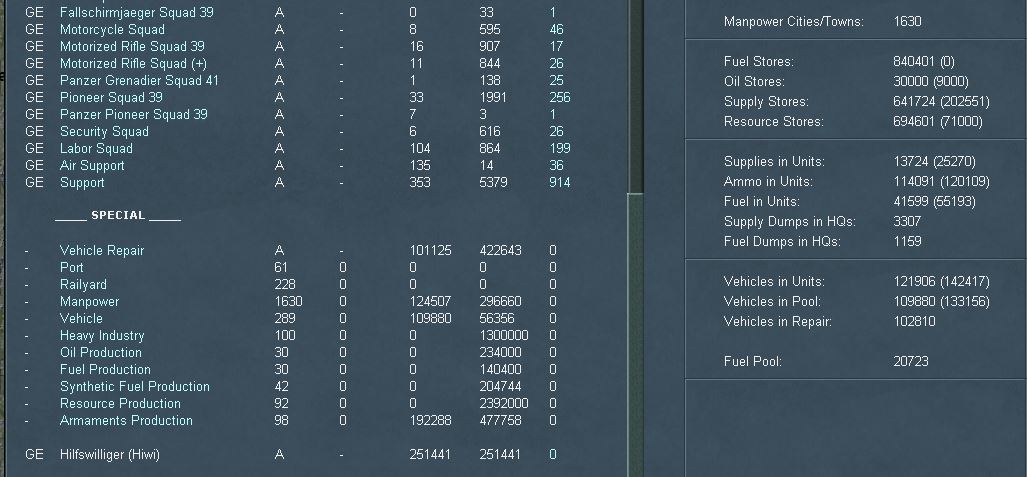Open Resource Production entry

(x=120, y=404)
